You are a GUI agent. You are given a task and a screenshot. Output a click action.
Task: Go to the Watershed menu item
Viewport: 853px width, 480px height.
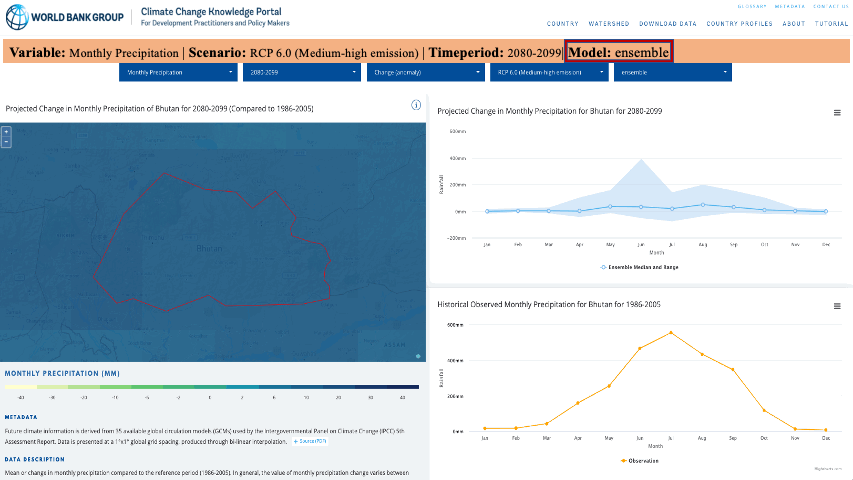pyautogui.click(x=609, y=23)
